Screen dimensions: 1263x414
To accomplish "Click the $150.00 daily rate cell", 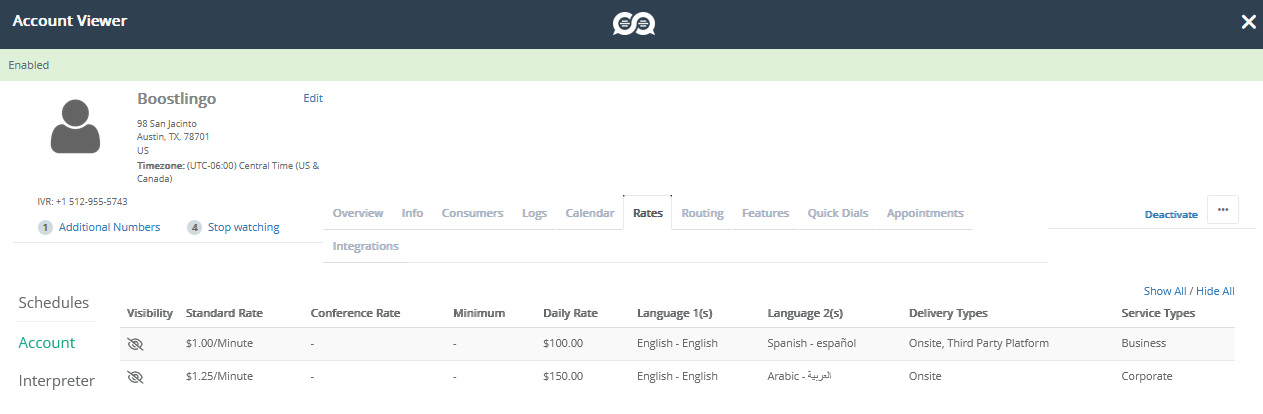I will point(563,376).
